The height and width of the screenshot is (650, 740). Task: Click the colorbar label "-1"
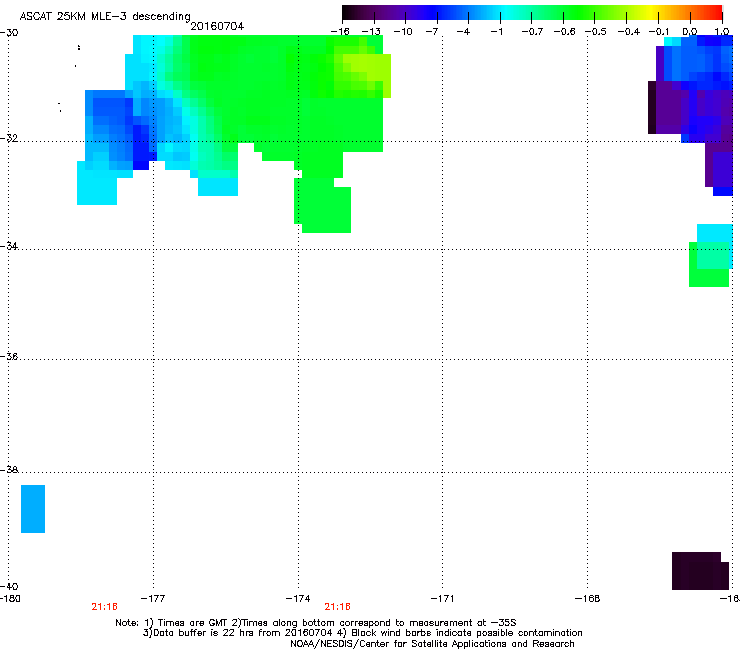[x=496, y=32]
